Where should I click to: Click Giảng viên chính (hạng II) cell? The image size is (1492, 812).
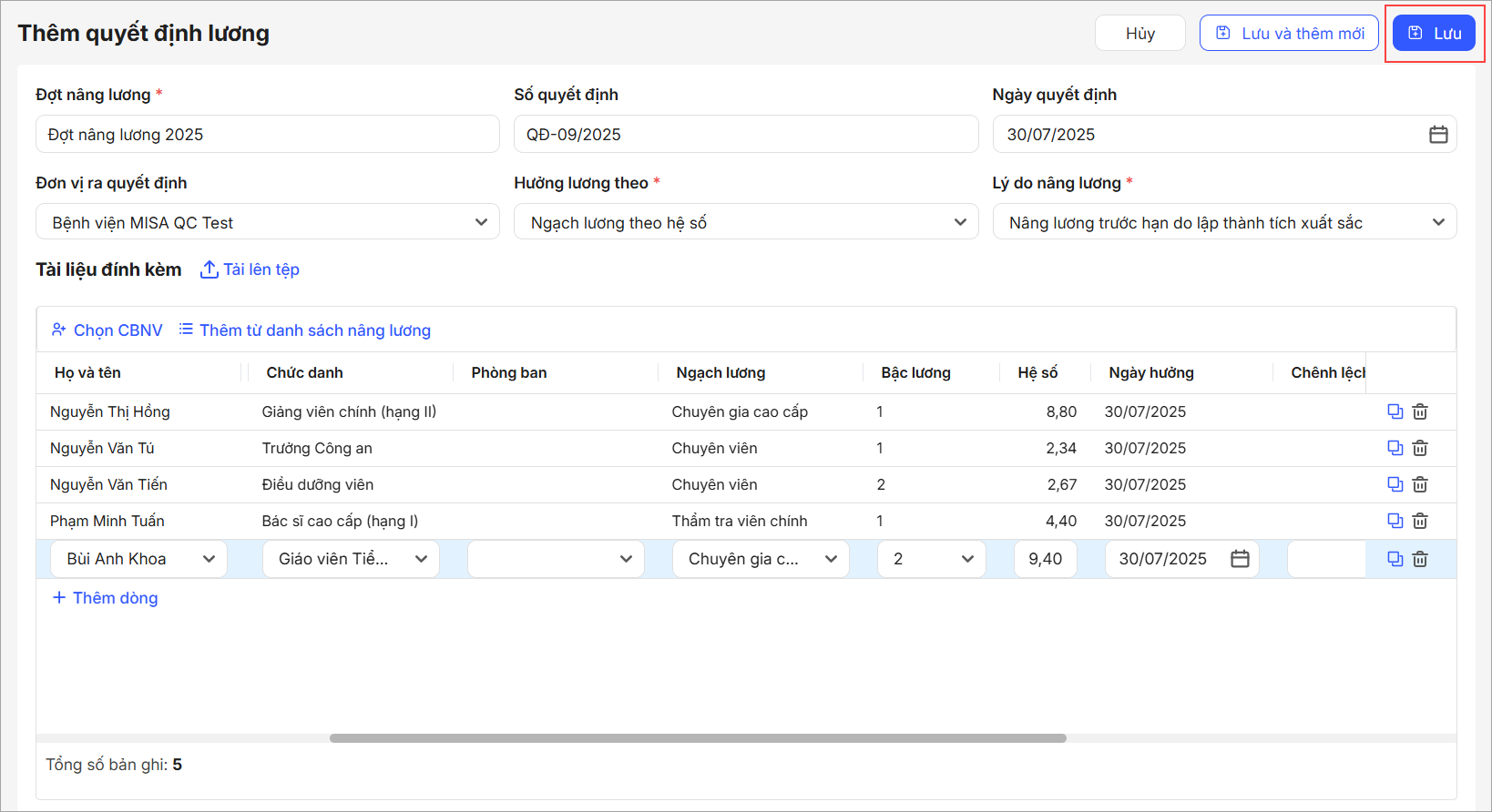tap(349, 411)
